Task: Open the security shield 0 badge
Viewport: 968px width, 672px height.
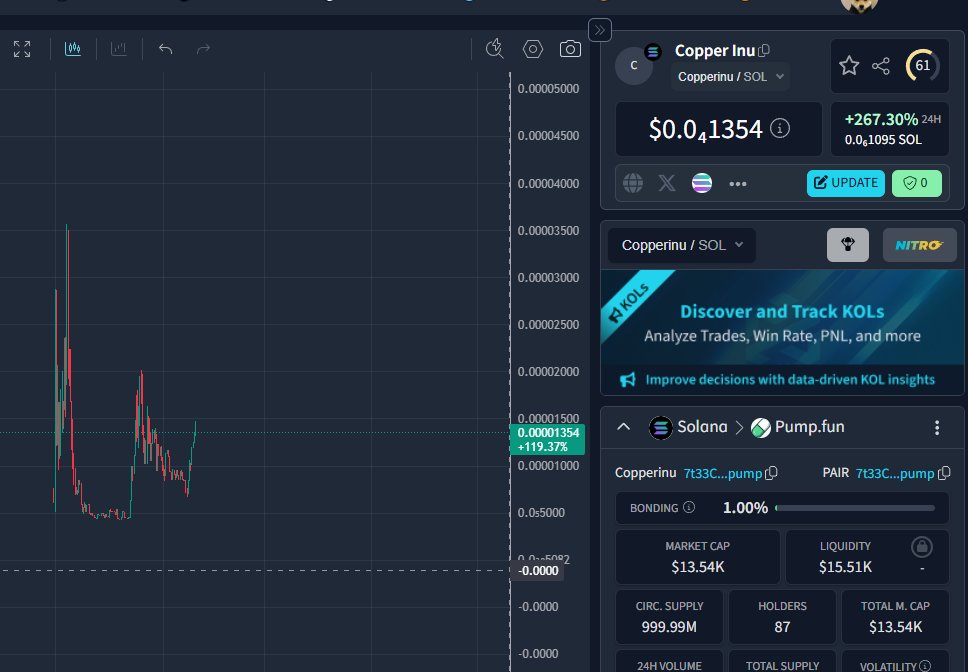Action: (x=916, y=183)
